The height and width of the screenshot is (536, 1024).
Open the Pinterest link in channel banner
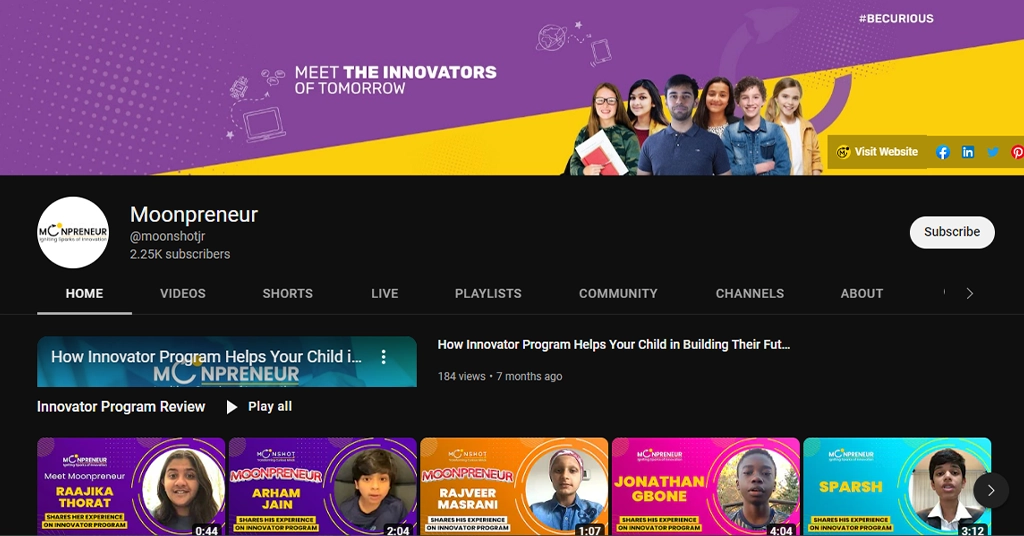1017,152
